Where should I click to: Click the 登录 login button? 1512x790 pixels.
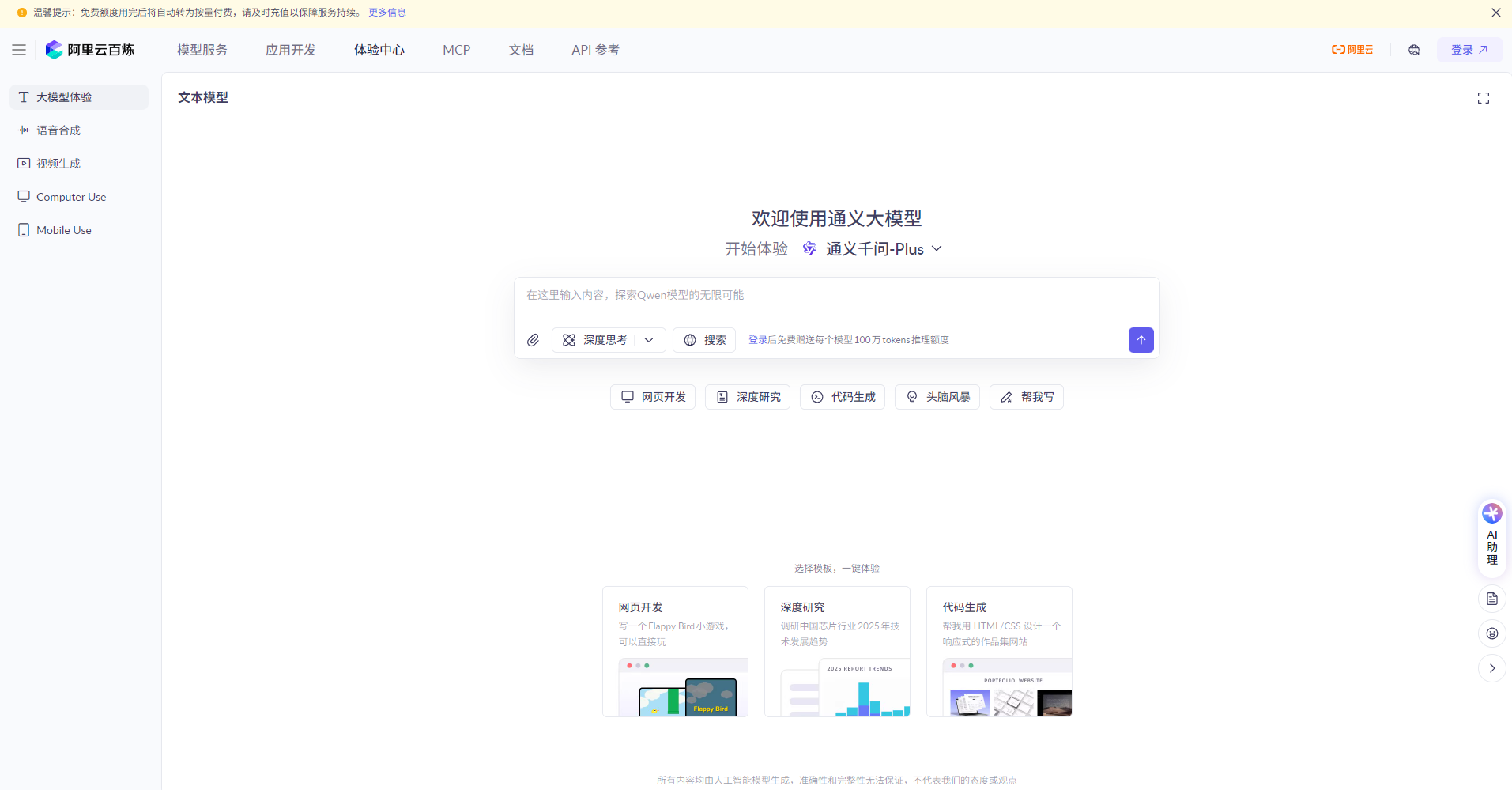(1468, 49)
